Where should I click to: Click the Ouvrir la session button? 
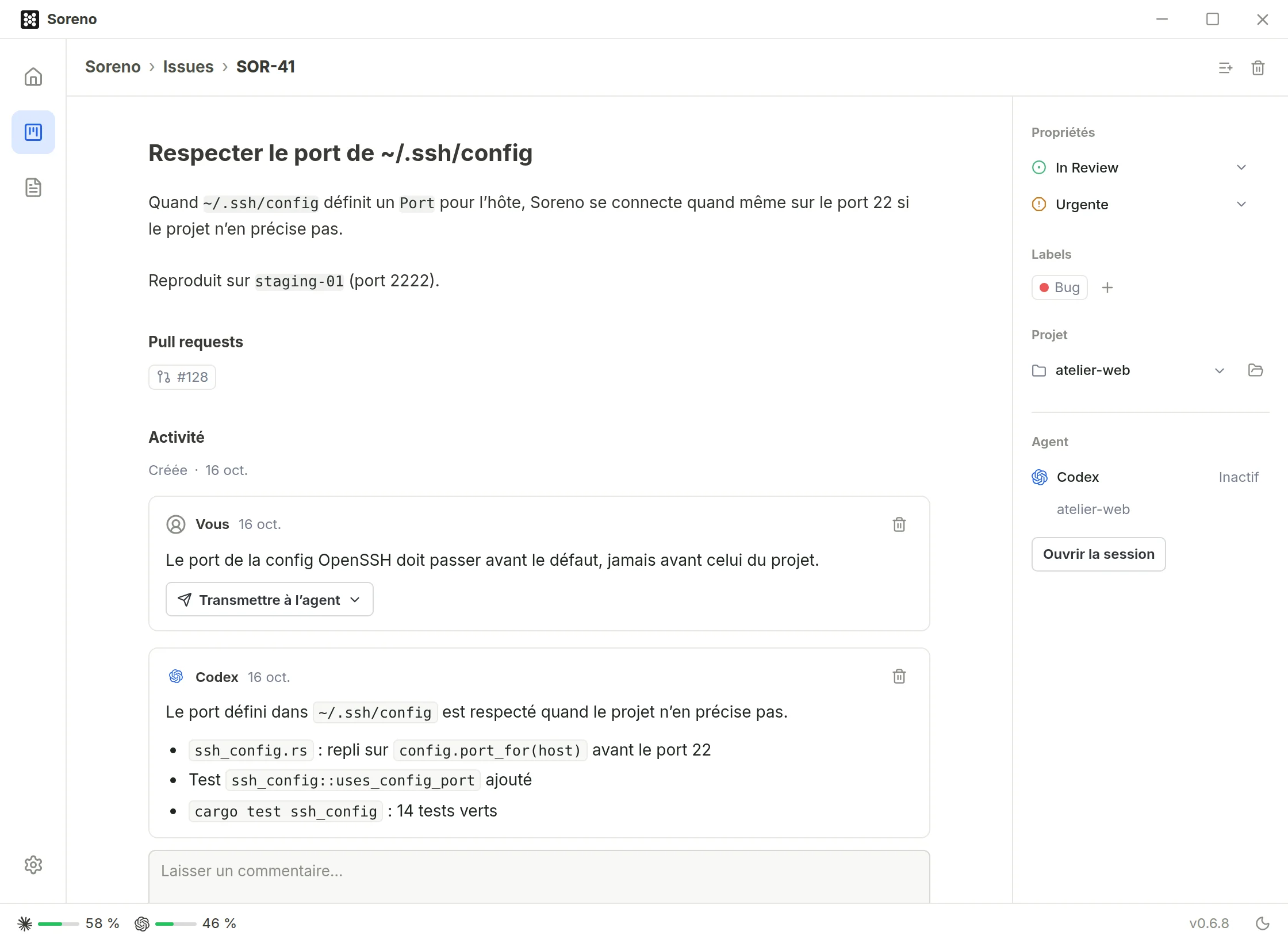click(x=1098, y=554)
